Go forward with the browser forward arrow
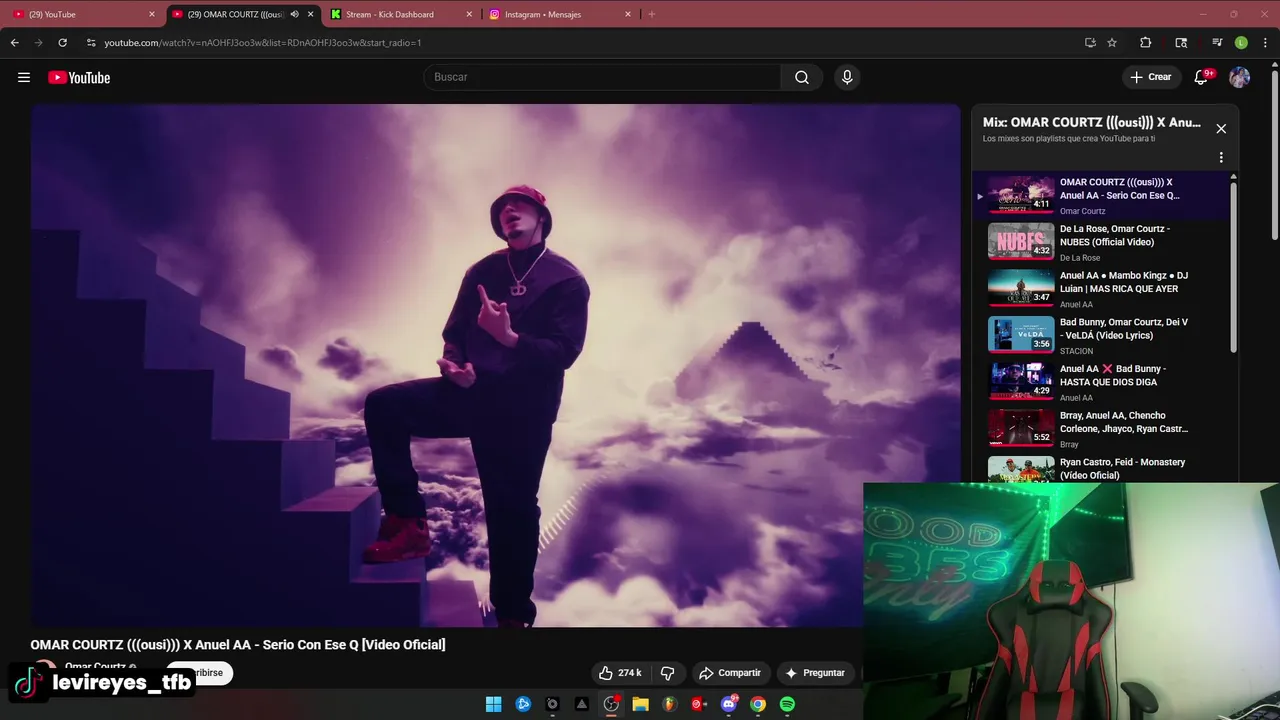1280x720 pixels. click(38, 43)
